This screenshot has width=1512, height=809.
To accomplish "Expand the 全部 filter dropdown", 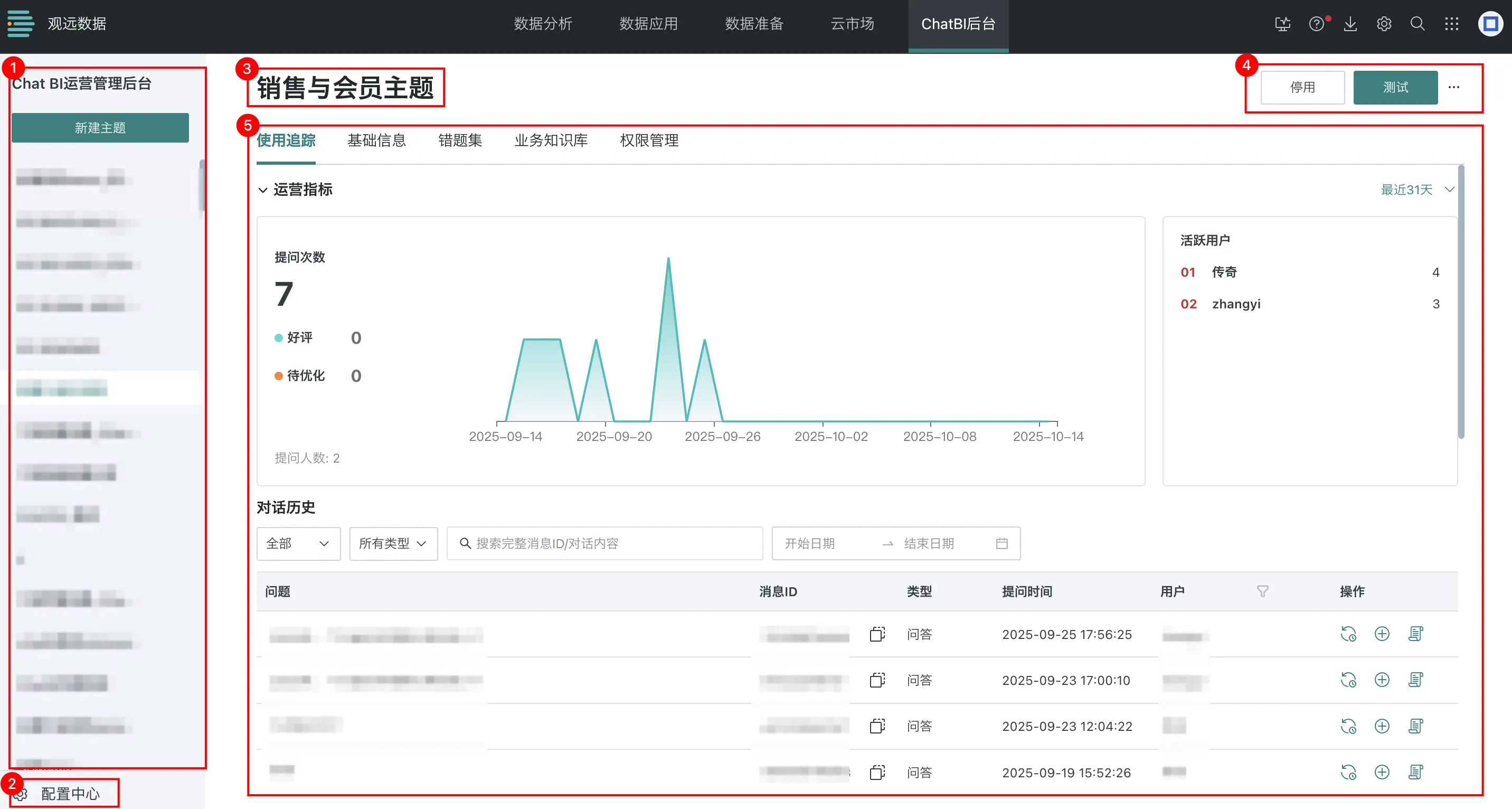I will (298, 543).
